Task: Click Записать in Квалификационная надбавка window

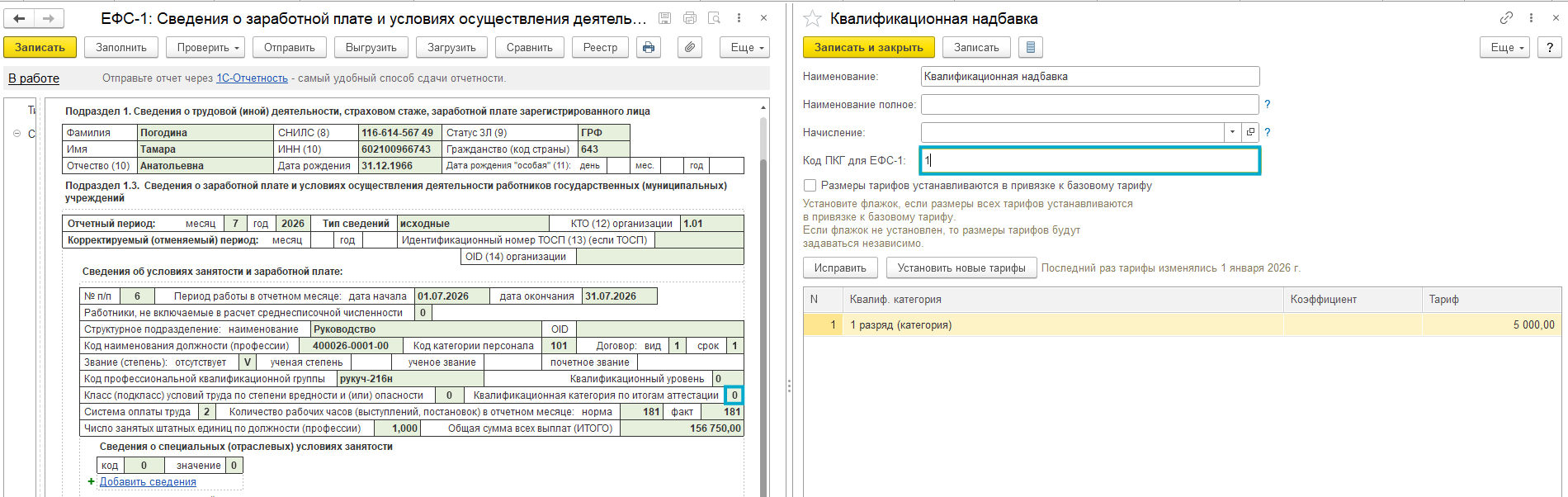Action: pos(976,47)
